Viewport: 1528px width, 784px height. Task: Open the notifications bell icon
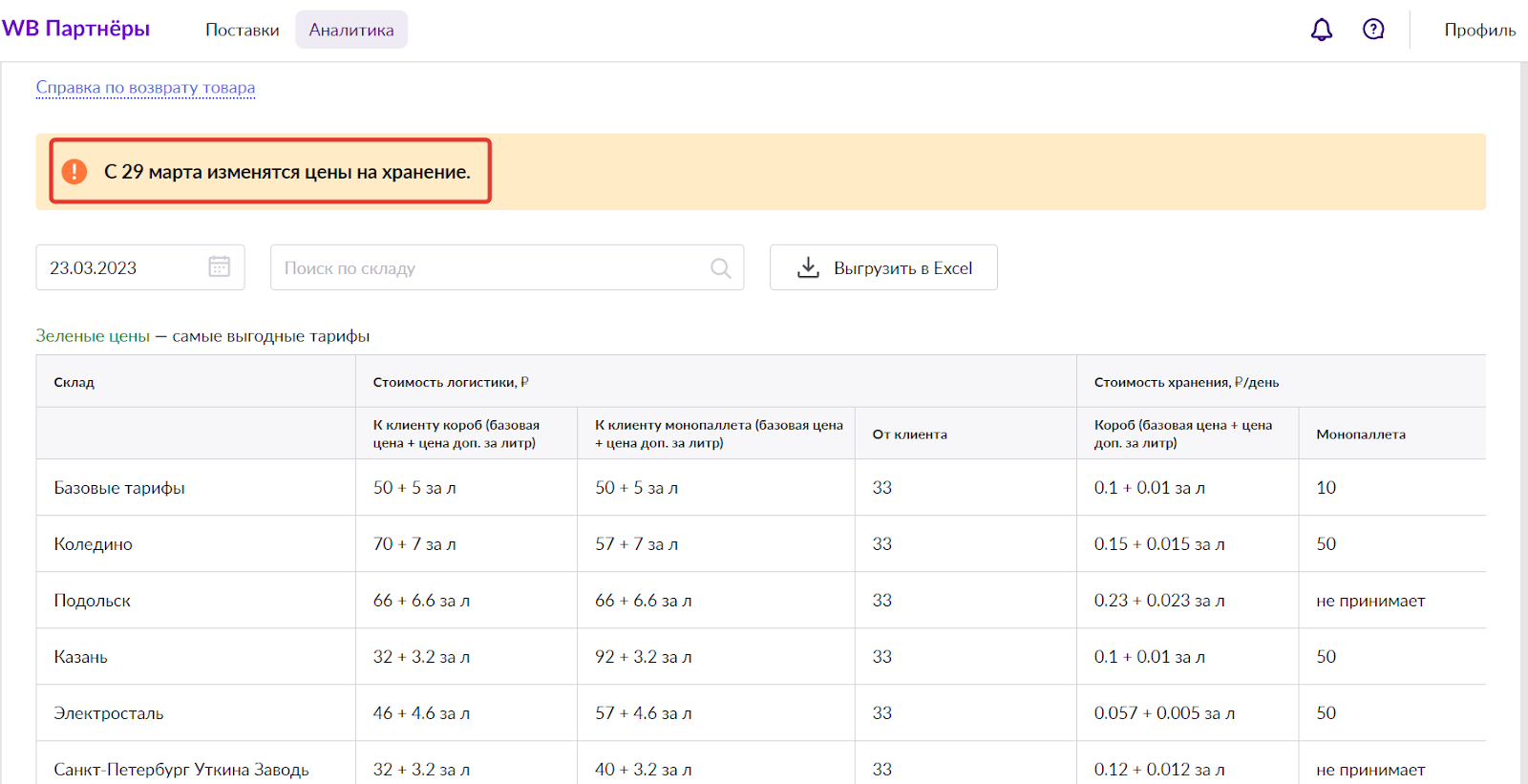coord(1322,30)
